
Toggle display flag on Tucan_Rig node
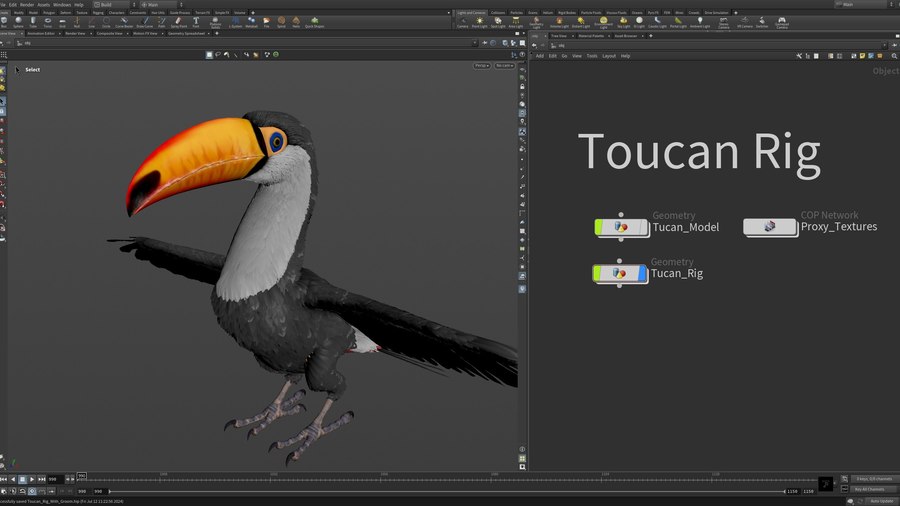[642, 273]
